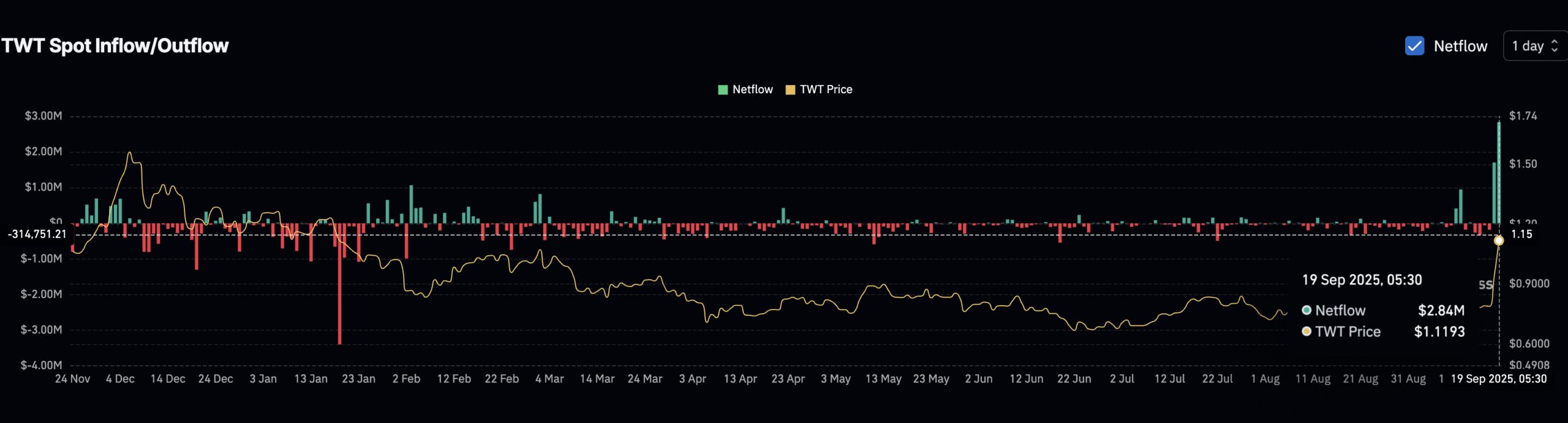Click the 23 Apr date label
This screenshot has width=1568, height=423.
788,379
